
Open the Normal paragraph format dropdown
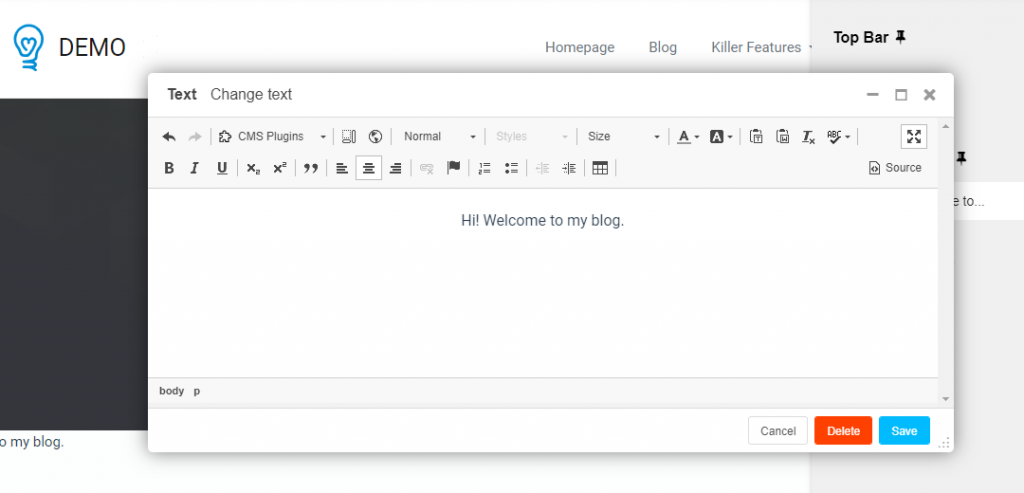pyautogui.click(x=439, y=137)
